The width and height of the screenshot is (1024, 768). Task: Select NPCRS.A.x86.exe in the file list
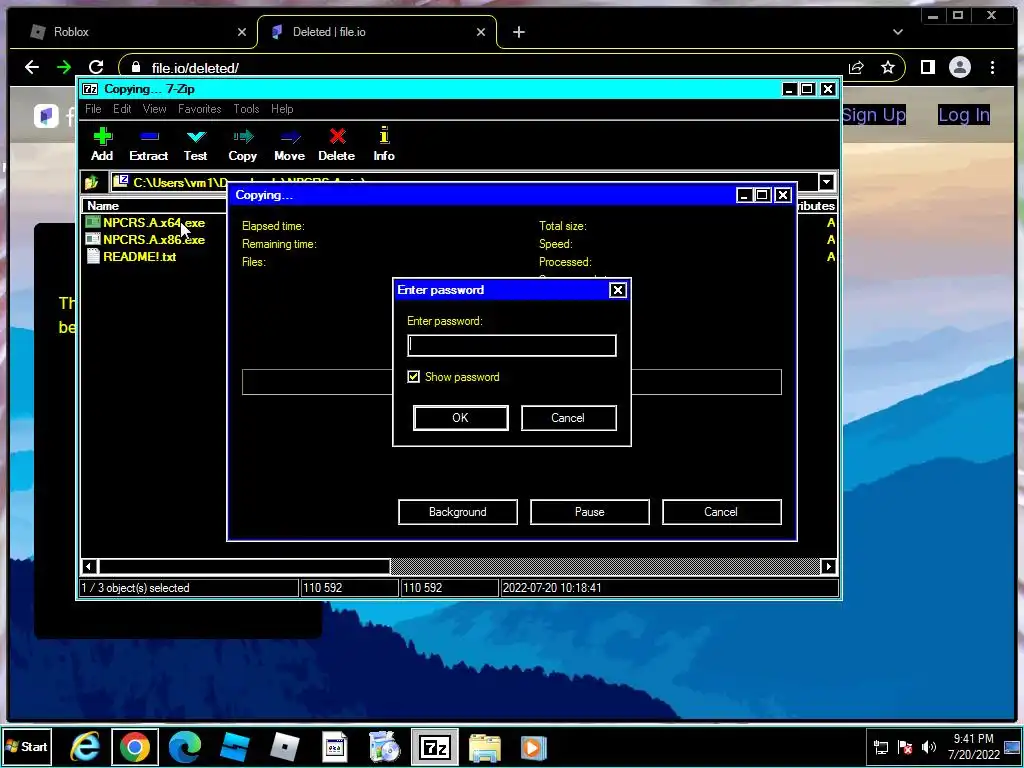(153, 240)
